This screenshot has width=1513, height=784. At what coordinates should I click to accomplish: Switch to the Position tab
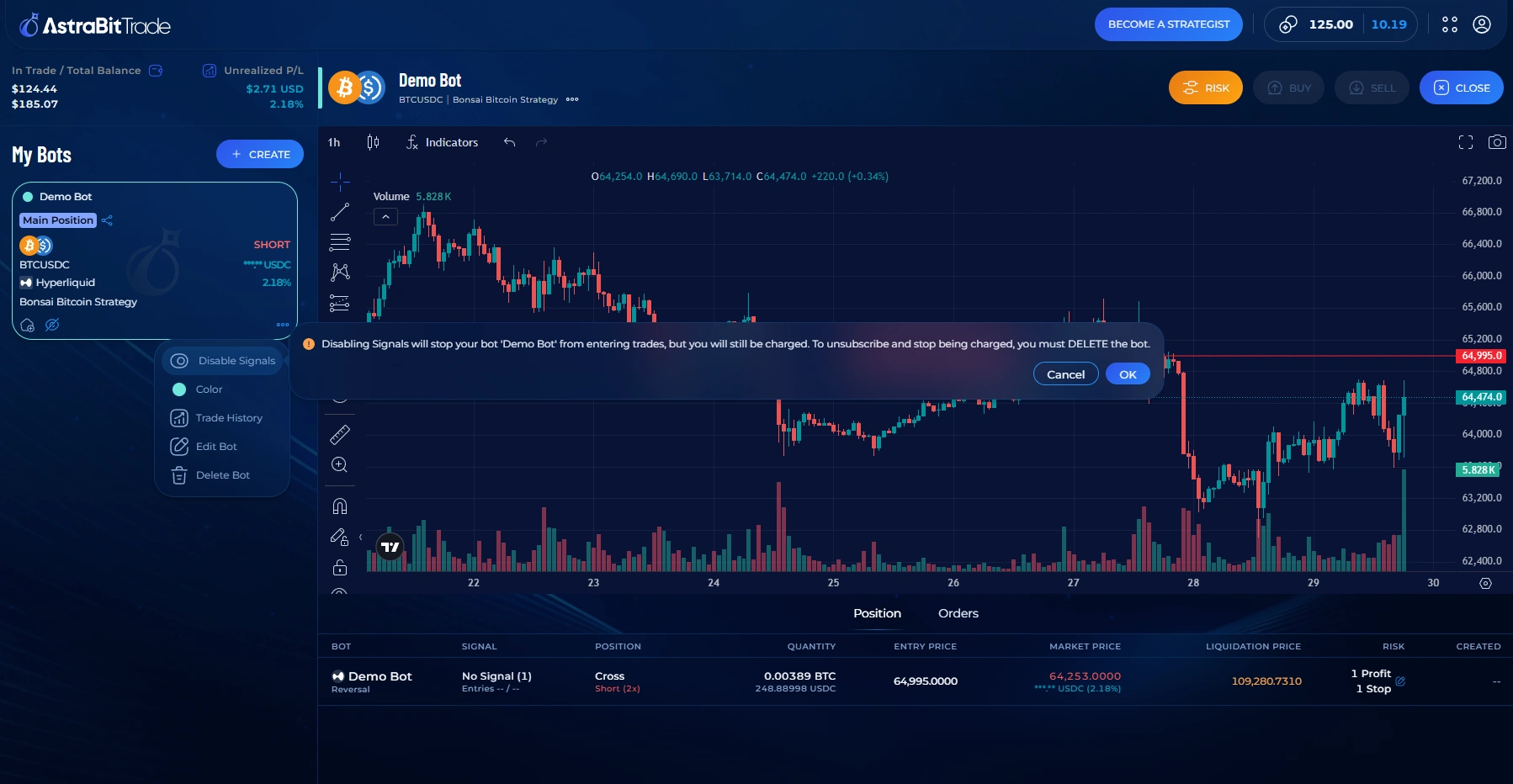877,613
